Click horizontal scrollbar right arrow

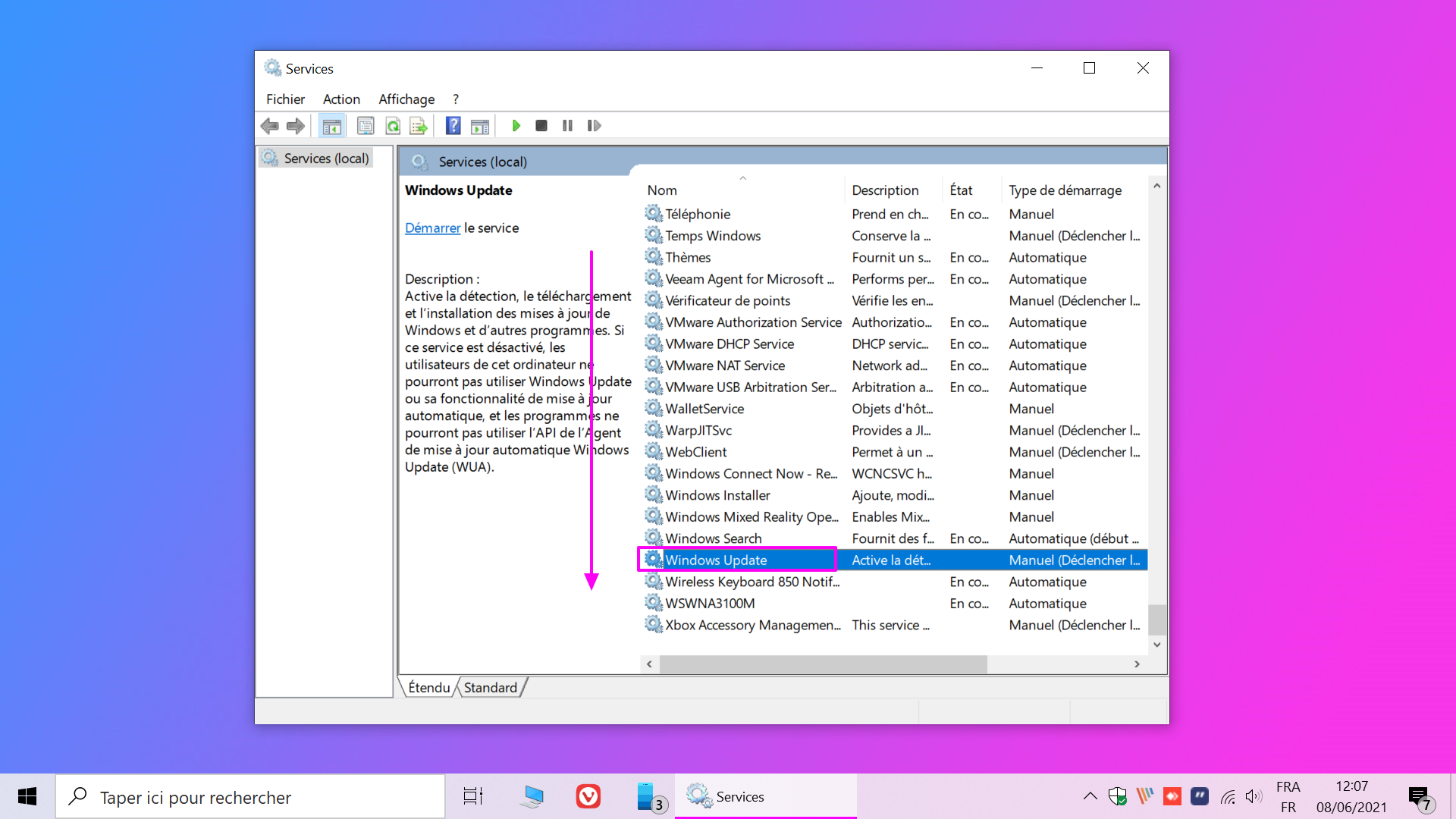[1137, 664]
